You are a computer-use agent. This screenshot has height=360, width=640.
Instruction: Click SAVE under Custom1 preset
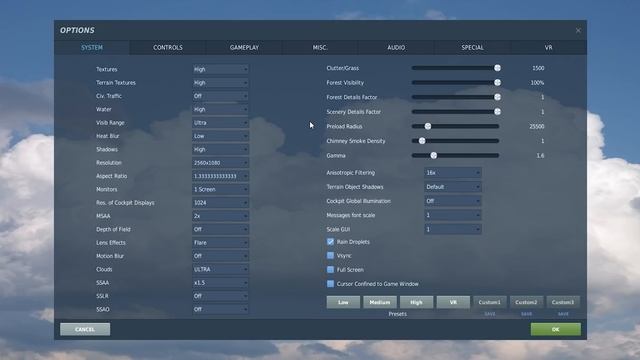490,314
